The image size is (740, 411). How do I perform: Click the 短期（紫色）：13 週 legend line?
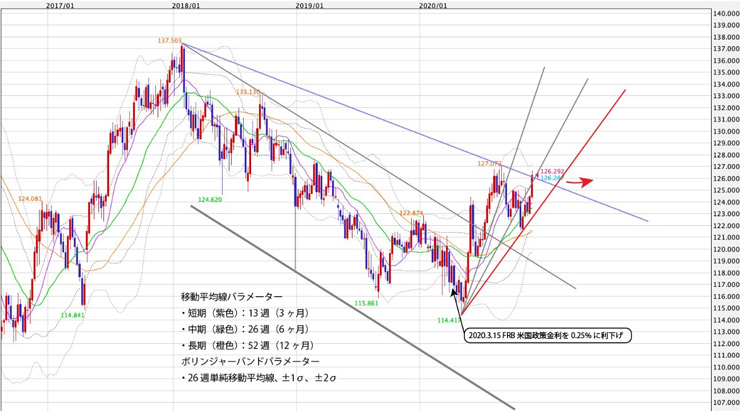[x=245, y=313]
